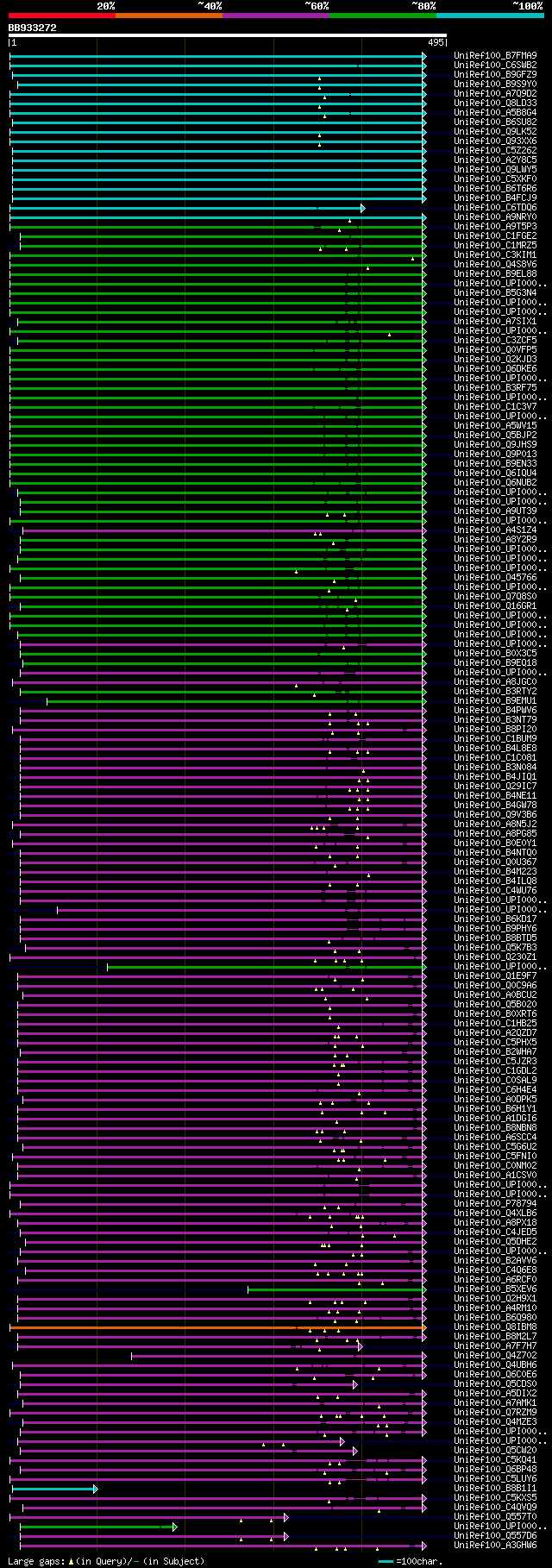The width and height of the screenshot is (552, 1568).
Task: Click the white query sequence bar
Action: coord(228,36)
